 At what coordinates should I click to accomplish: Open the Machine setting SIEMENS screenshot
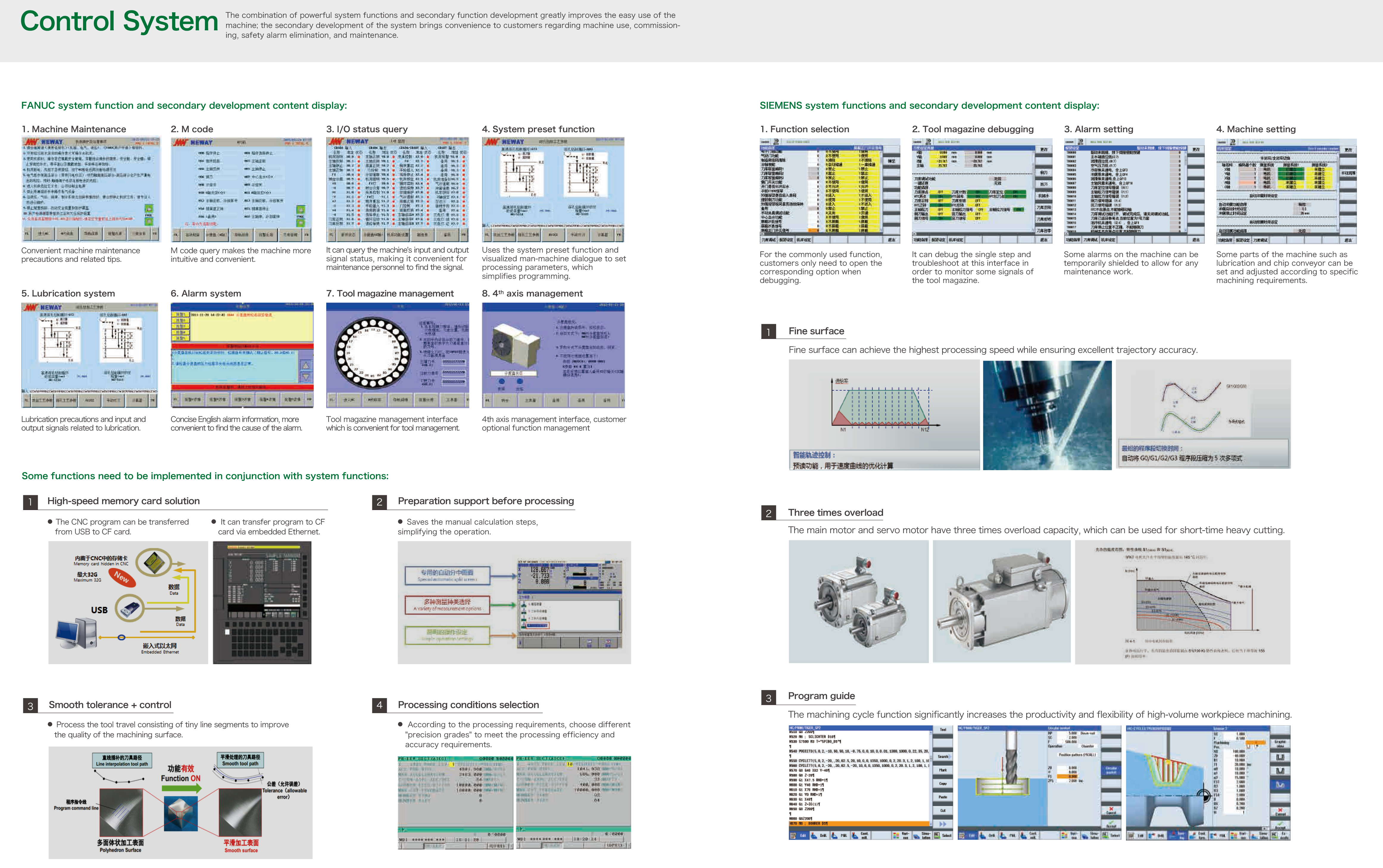(x=1287, y=191)
